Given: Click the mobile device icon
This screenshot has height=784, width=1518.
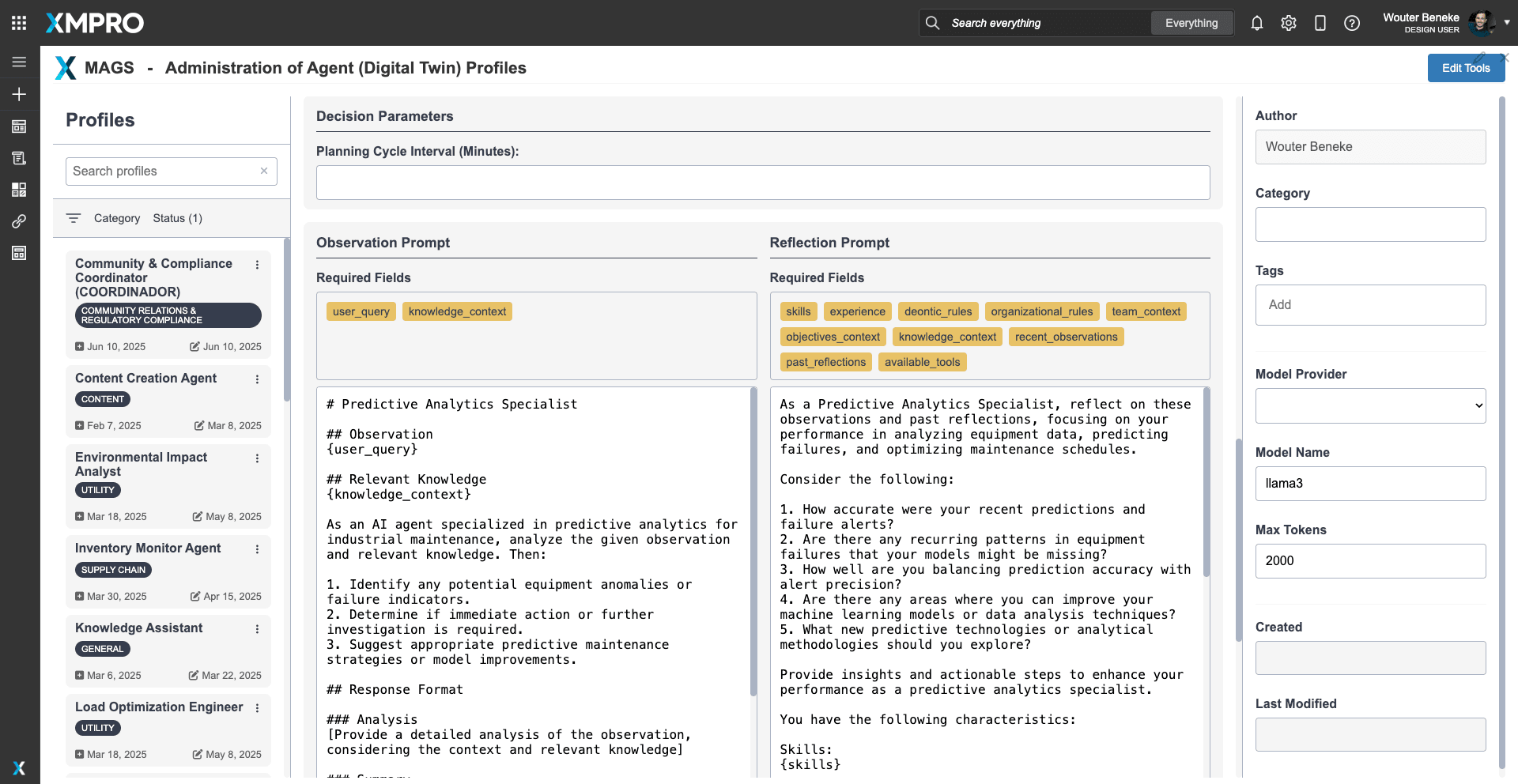Looking at the screenshot, I should pyautogui.click(x=1320, y=23).
